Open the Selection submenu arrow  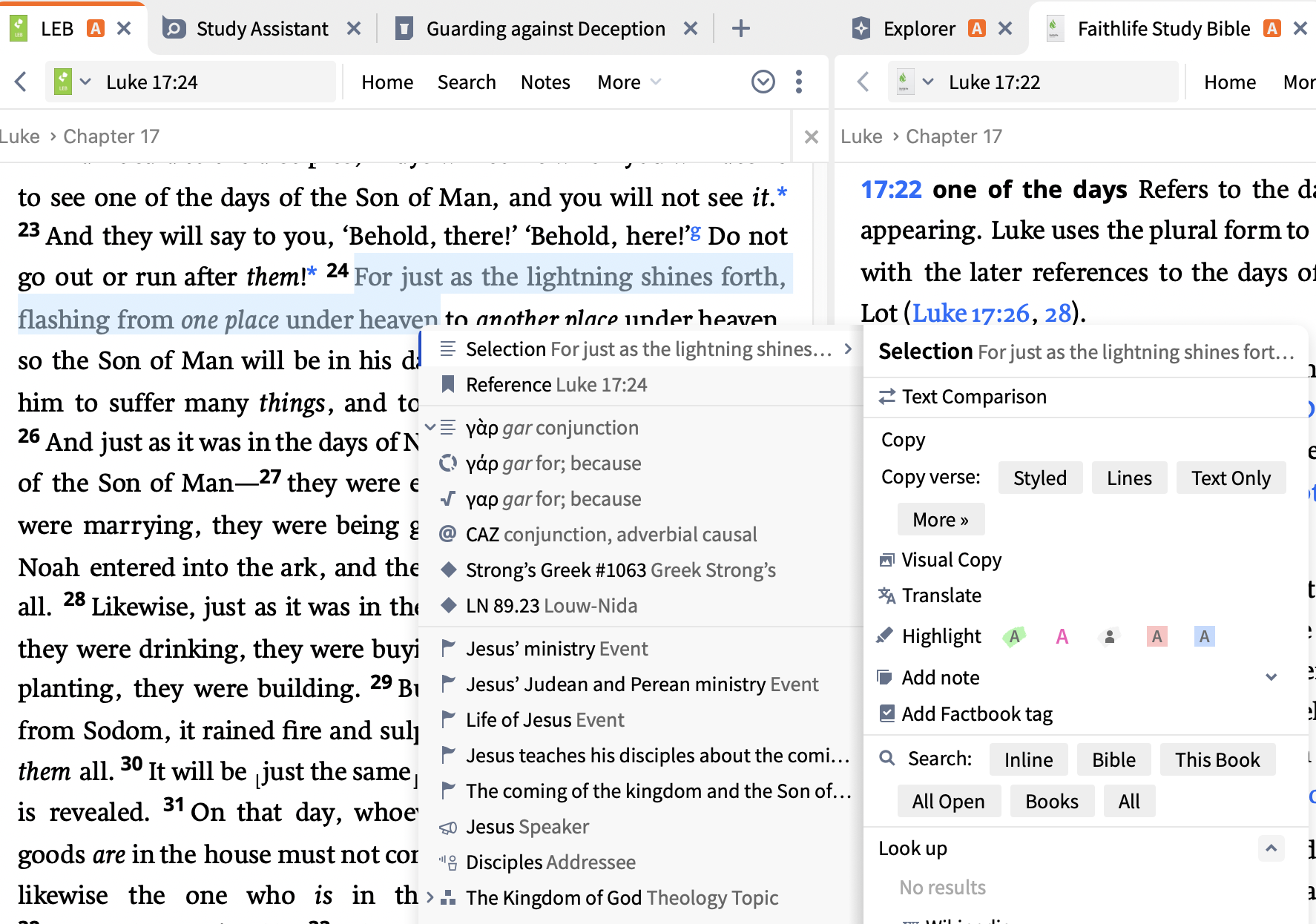point(848,349)
